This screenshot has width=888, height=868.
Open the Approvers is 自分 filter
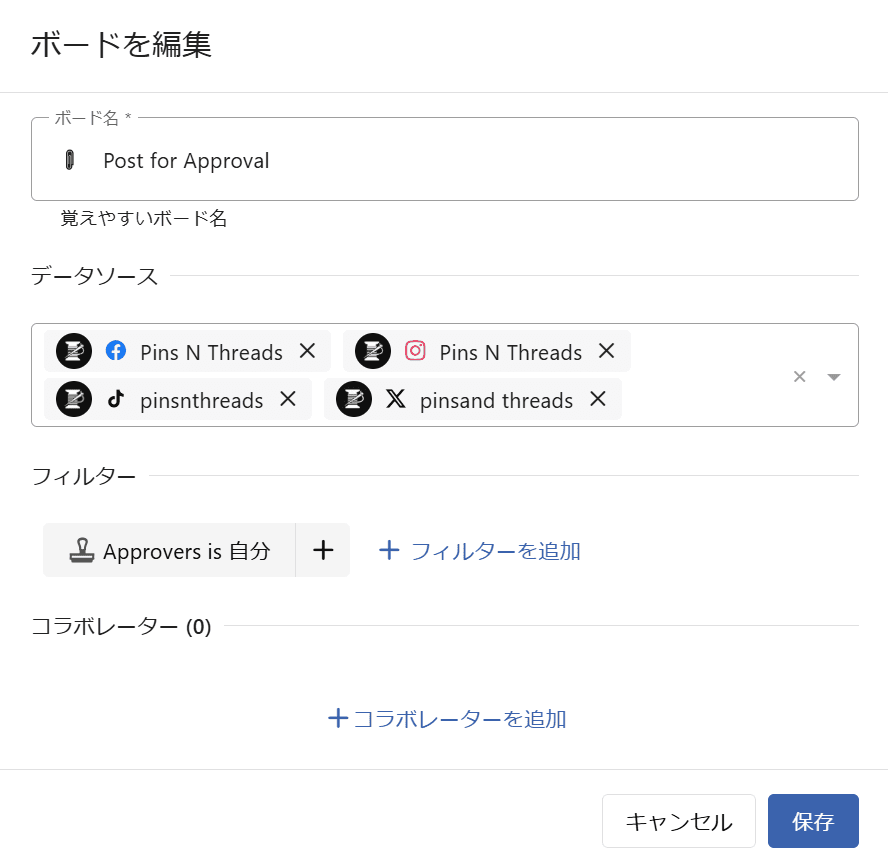tap(186, 550)
